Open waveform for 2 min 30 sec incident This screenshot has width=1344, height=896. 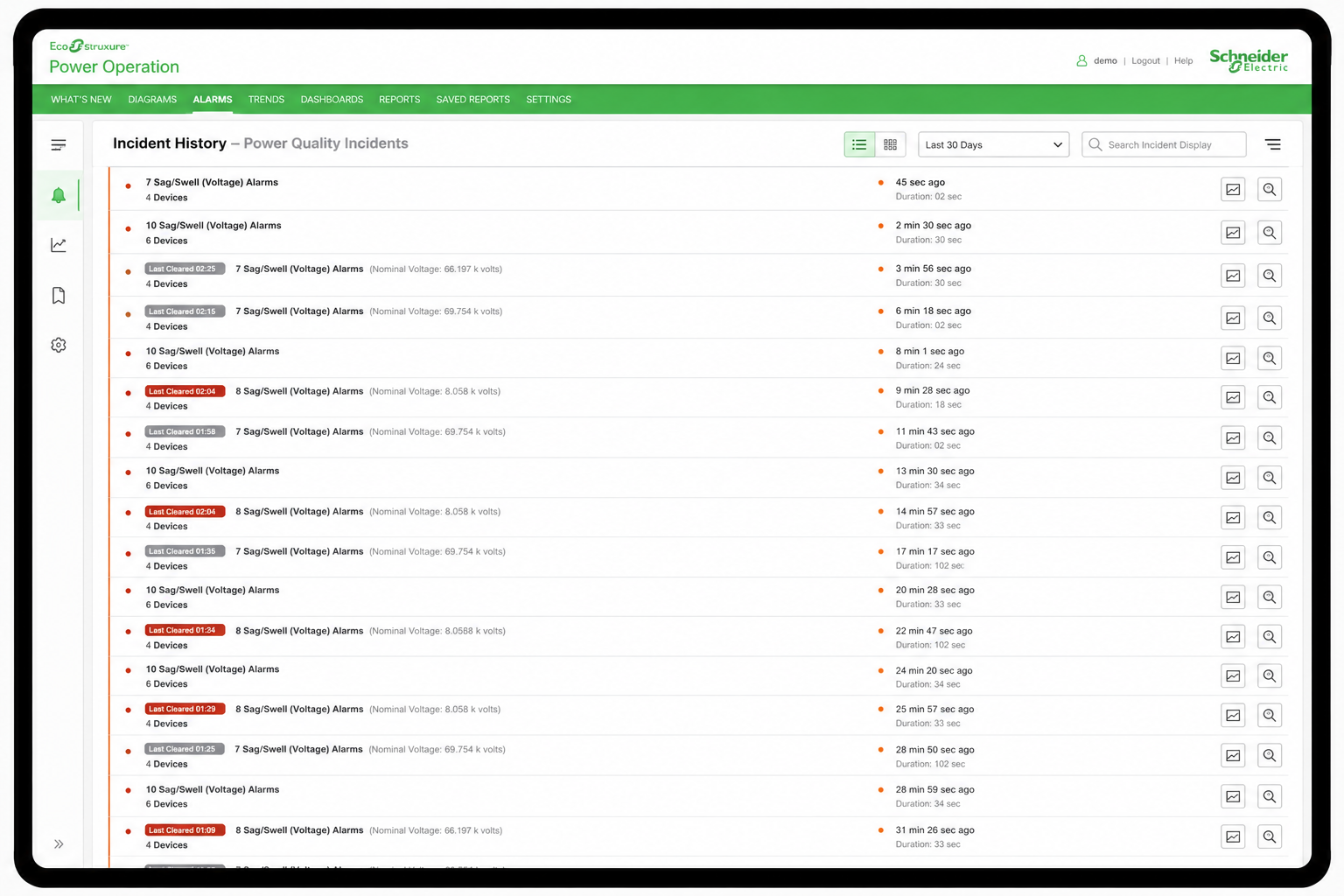pos(1233,233)
